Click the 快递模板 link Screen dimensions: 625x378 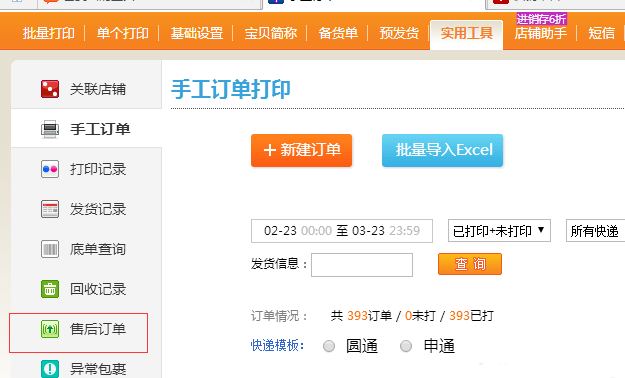coord(277,345)
